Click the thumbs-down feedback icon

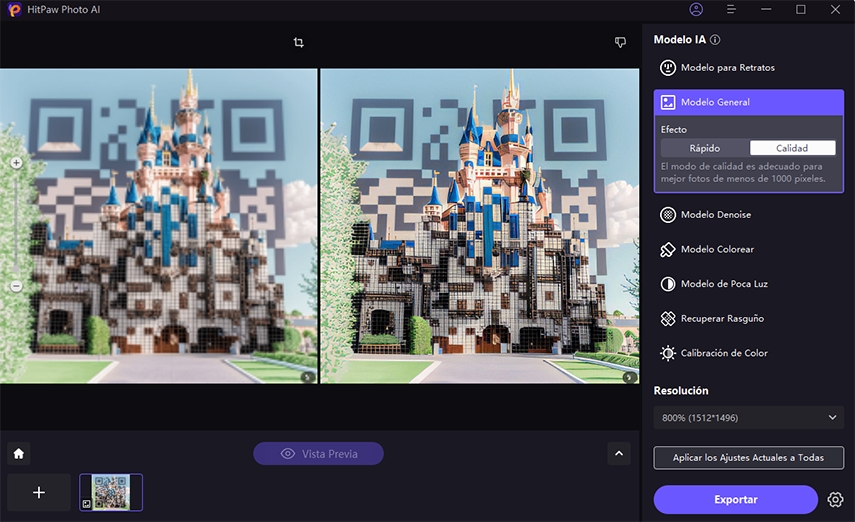(x=620, y=42)
